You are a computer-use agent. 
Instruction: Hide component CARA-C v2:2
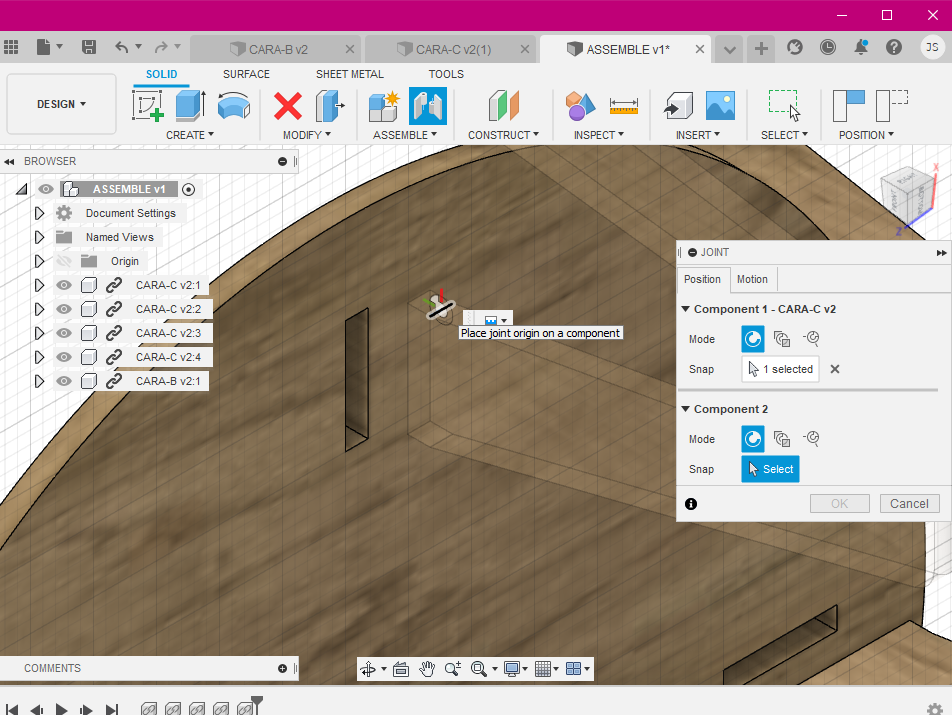pyautogui.click(x=64, y=309)
